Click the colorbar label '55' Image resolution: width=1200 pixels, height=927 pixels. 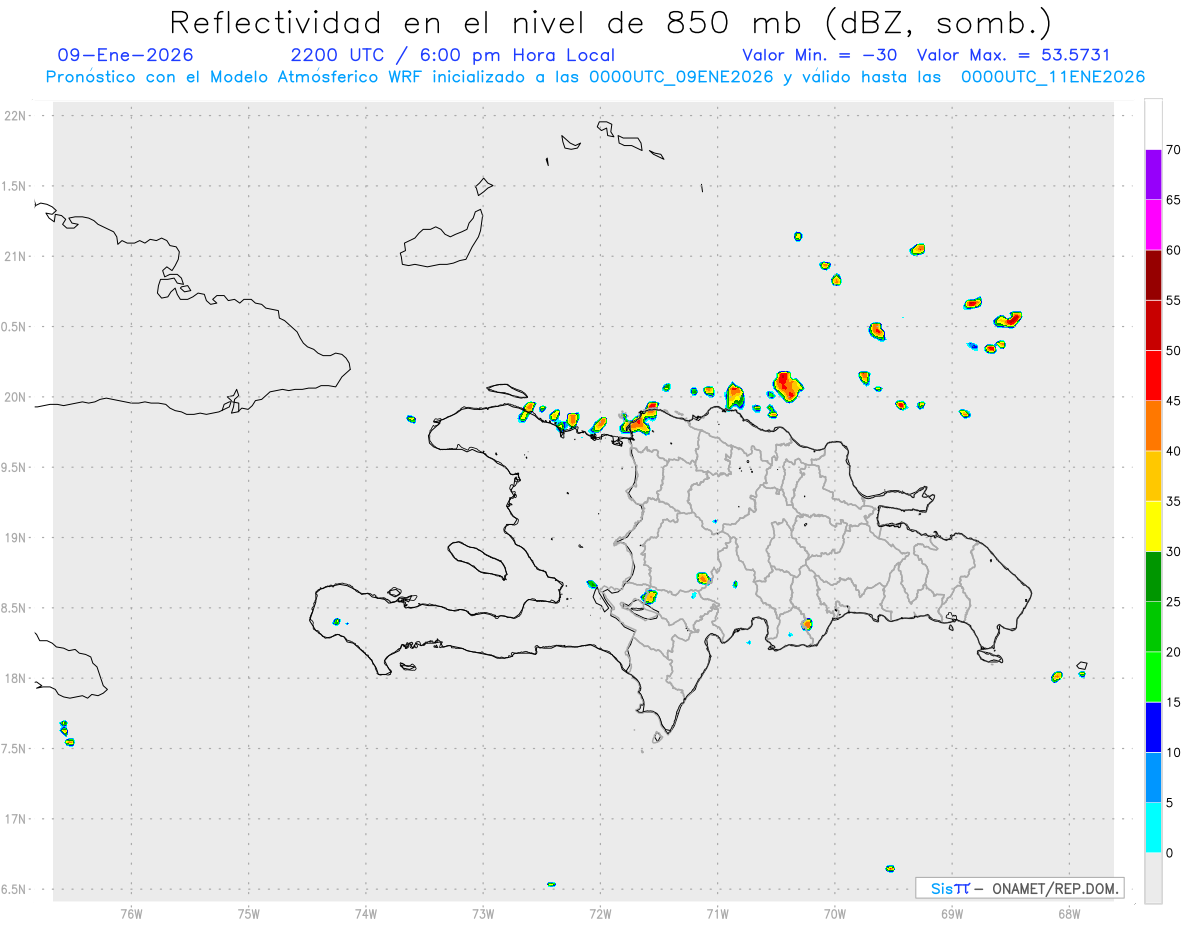click(1174, 300)
